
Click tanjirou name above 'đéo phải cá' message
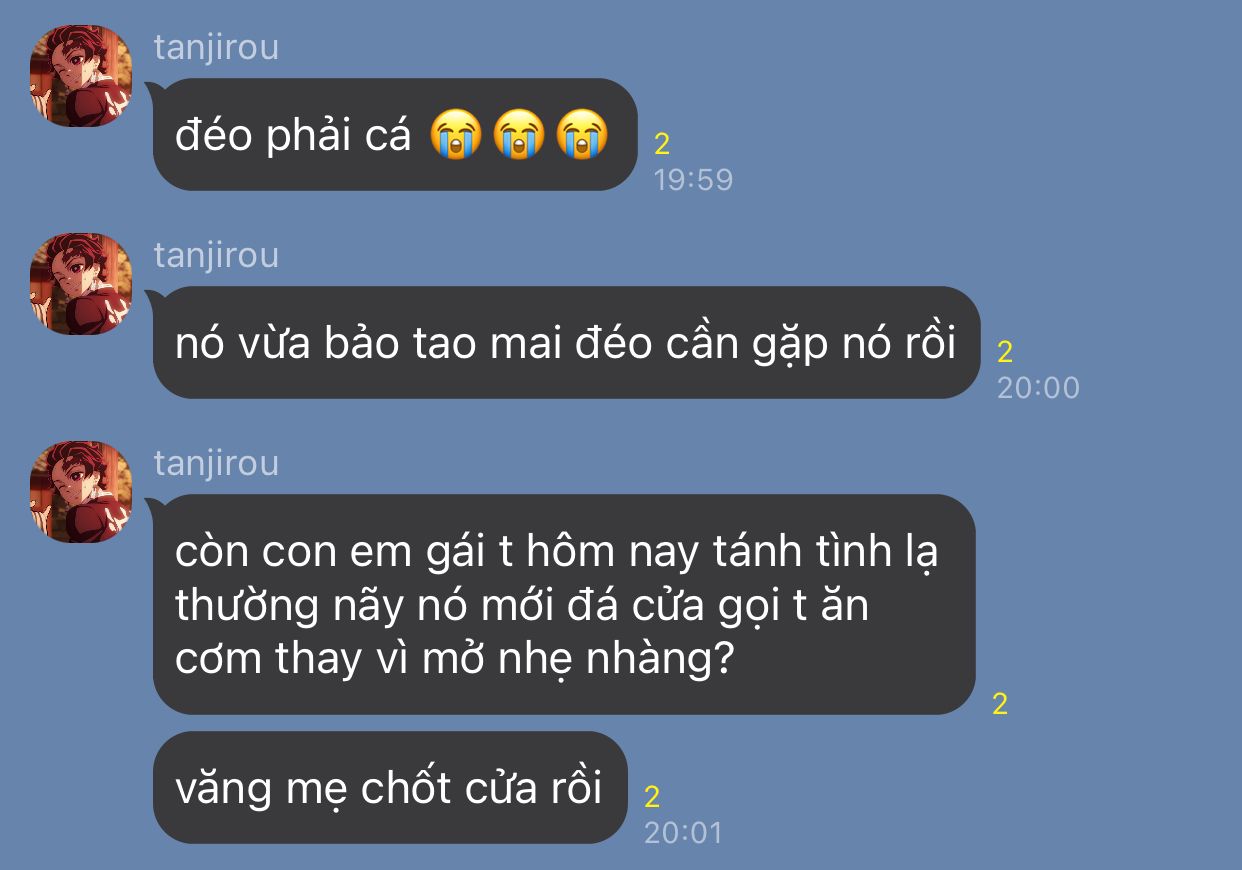[x=216, y=47]
